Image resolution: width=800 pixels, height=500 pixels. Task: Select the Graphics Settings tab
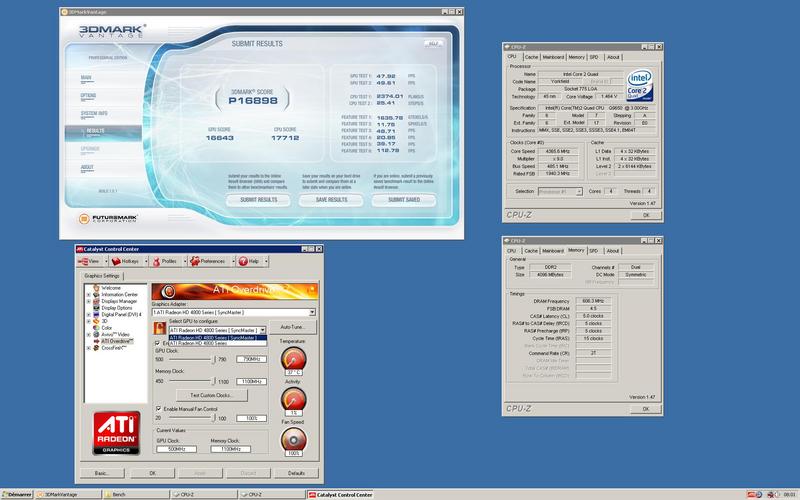point(102,276)
